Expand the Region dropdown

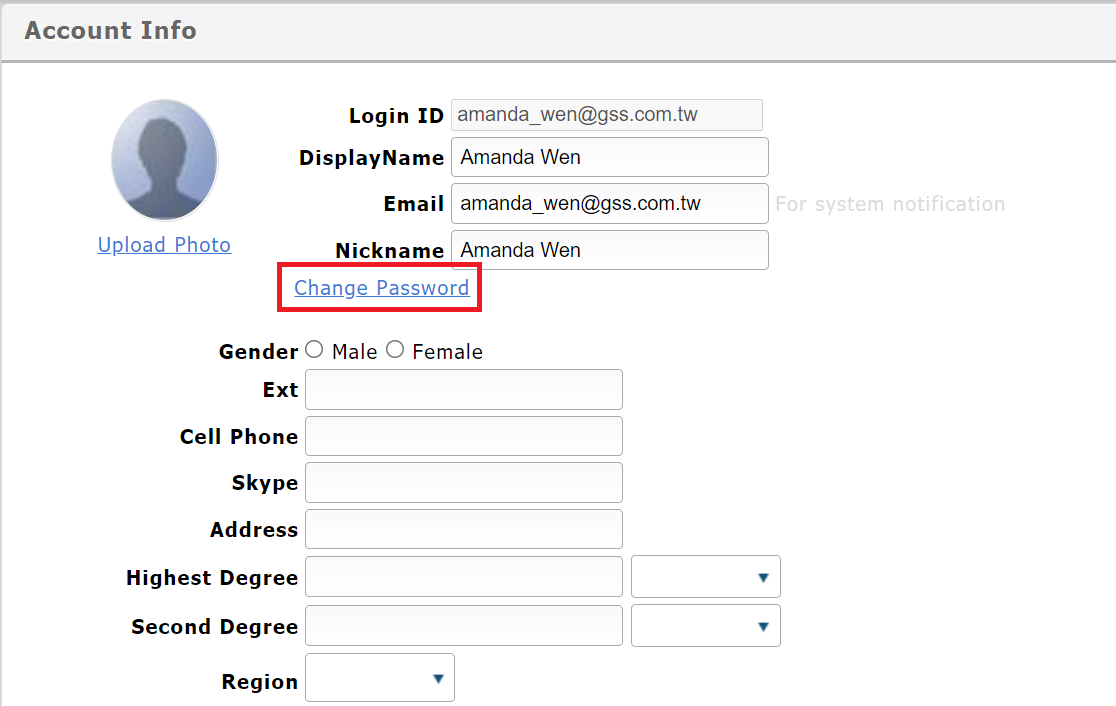click(x=380, y=679)
